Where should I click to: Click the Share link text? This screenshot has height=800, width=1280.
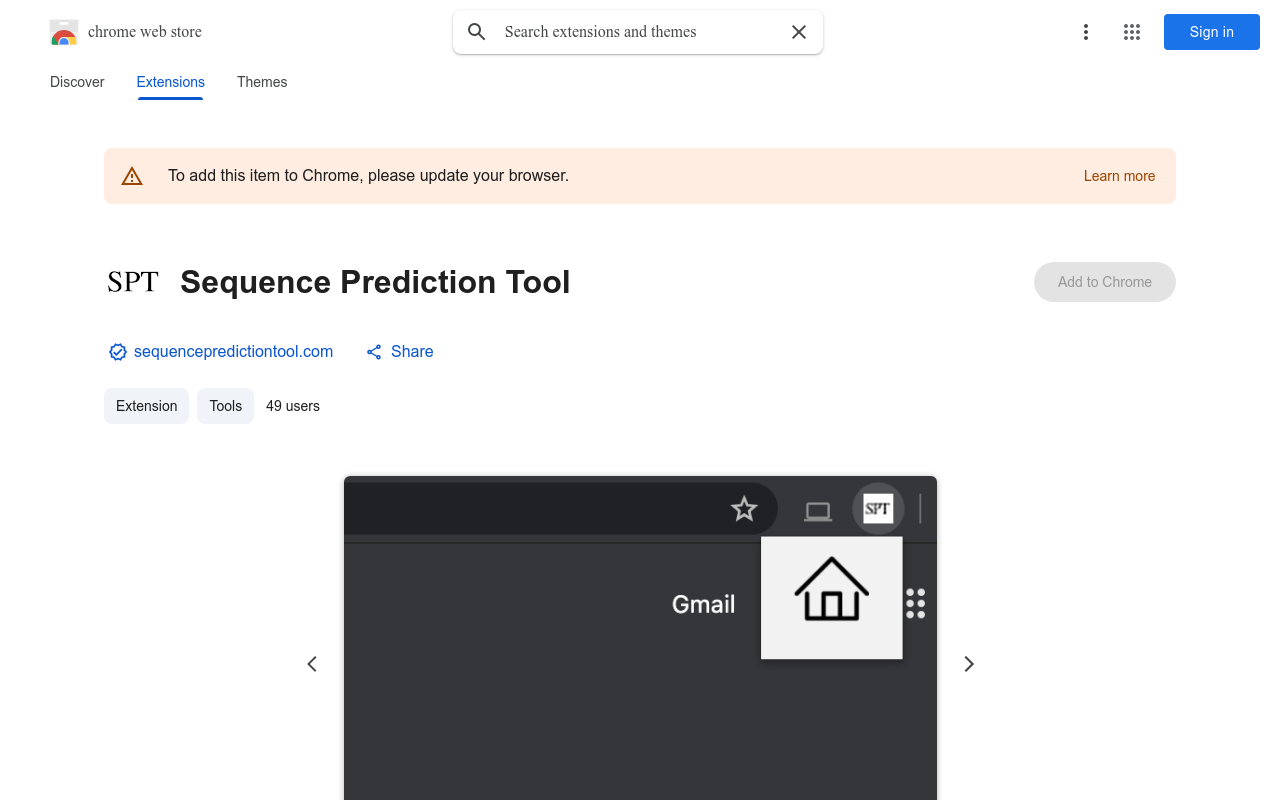pos(412,352)
